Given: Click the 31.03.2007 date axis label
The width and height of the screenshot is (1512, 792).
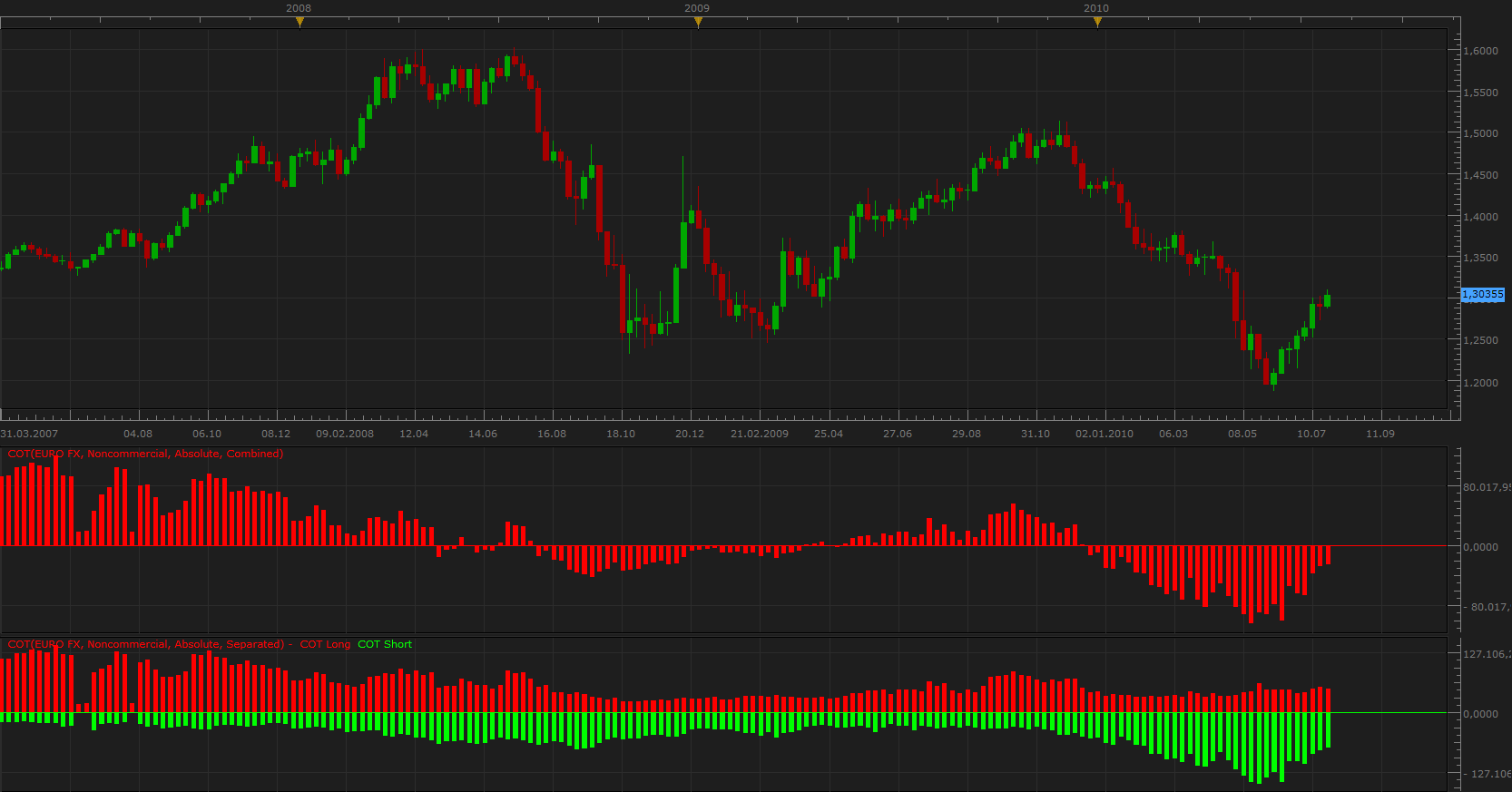Looking at the screenshot, I should click(x=29, y=434).
